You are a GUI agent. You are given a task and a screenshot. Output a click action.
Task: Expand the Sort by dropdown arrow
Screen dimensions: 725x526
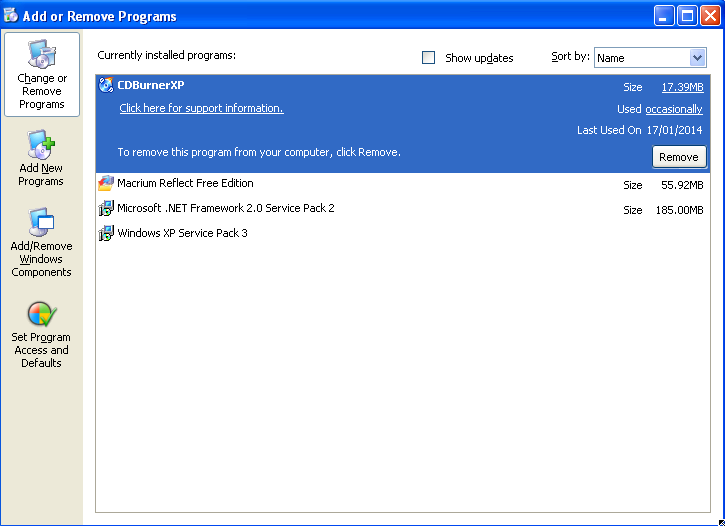697,58
